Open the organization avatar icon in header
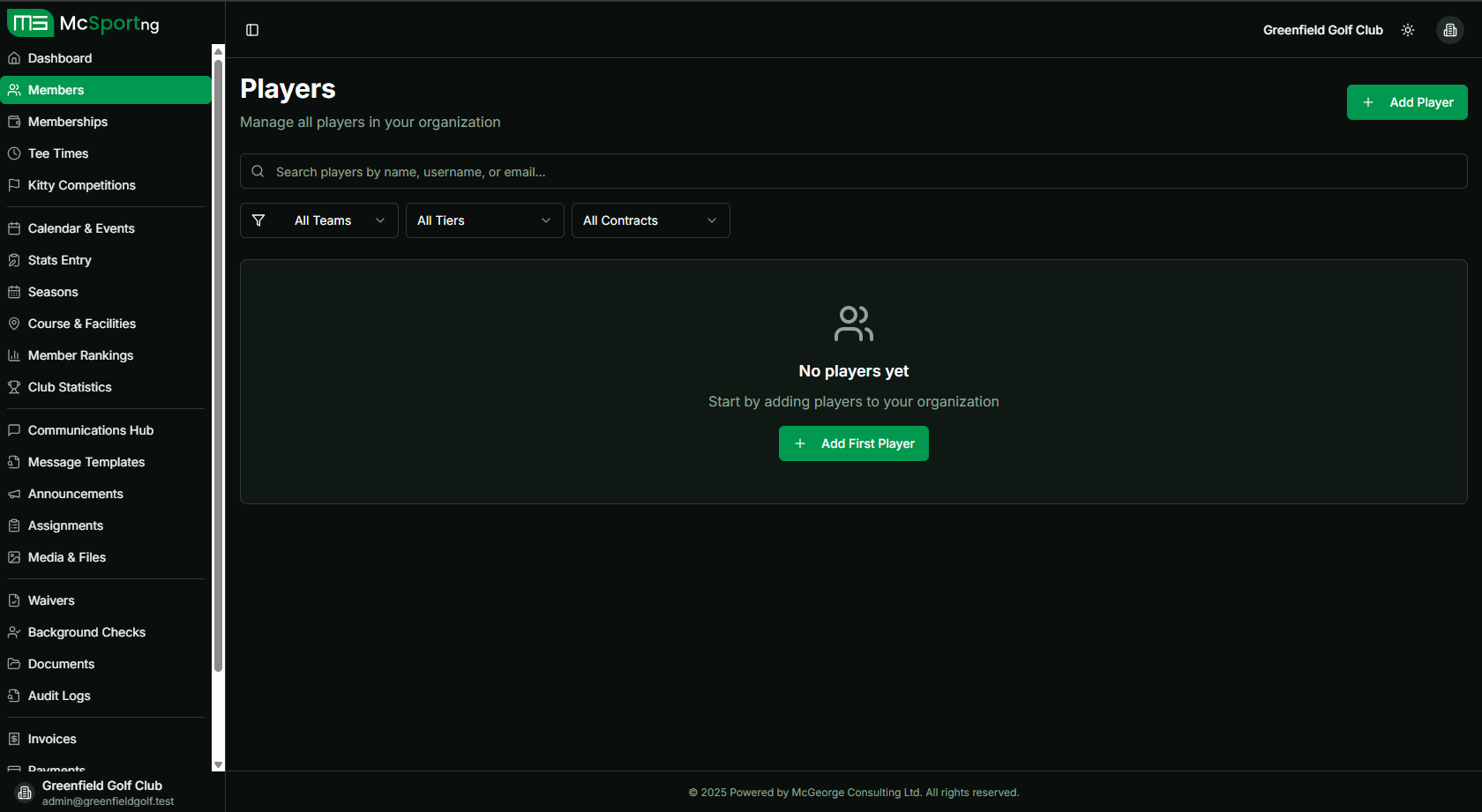1482x812 pixels. tap(1449, 30)
